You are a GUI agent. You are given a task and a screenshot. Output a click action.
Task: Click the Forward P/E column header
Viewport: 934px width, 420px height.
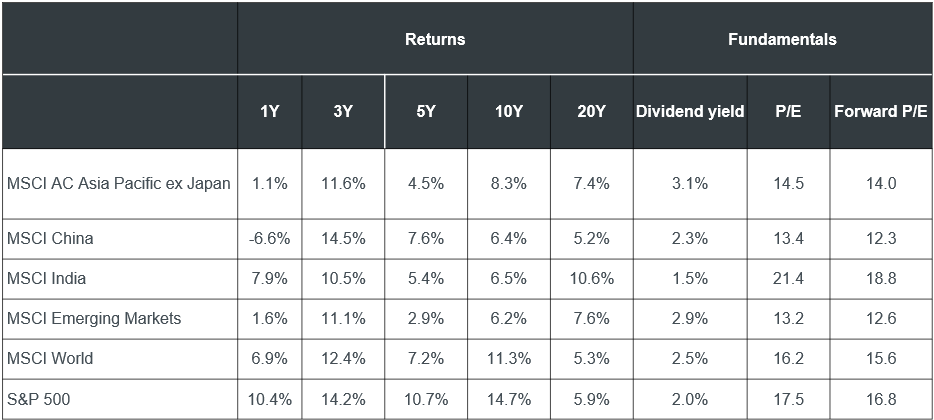(x=881, y=111)
